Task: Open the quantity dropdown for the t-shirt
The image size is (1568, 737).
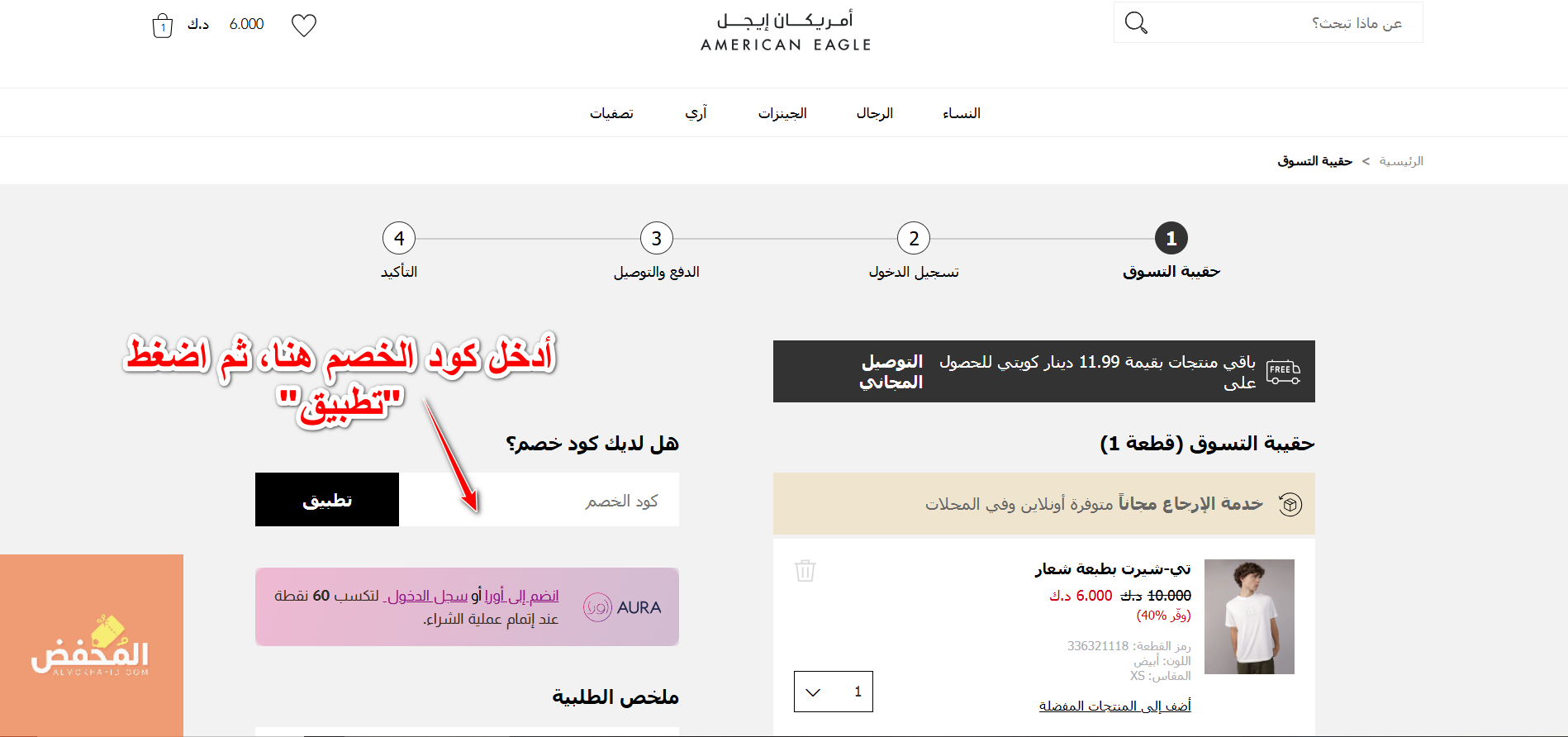Action: pyautogui.click(x=833, y=692)
